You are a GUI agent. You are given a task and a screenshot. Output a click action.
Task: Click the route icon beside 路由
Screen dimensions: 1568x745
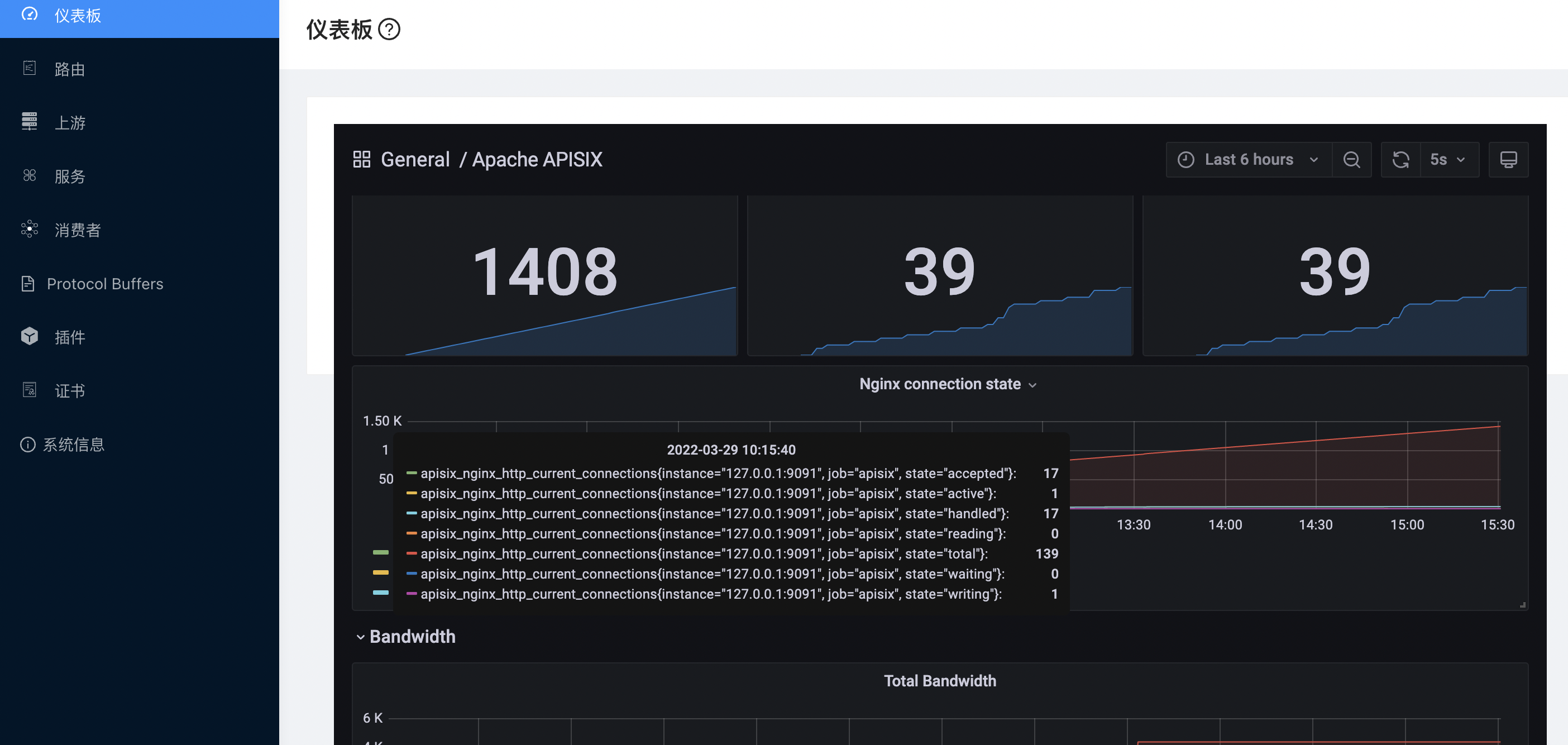pyautogui.click(x=29, y=68)
